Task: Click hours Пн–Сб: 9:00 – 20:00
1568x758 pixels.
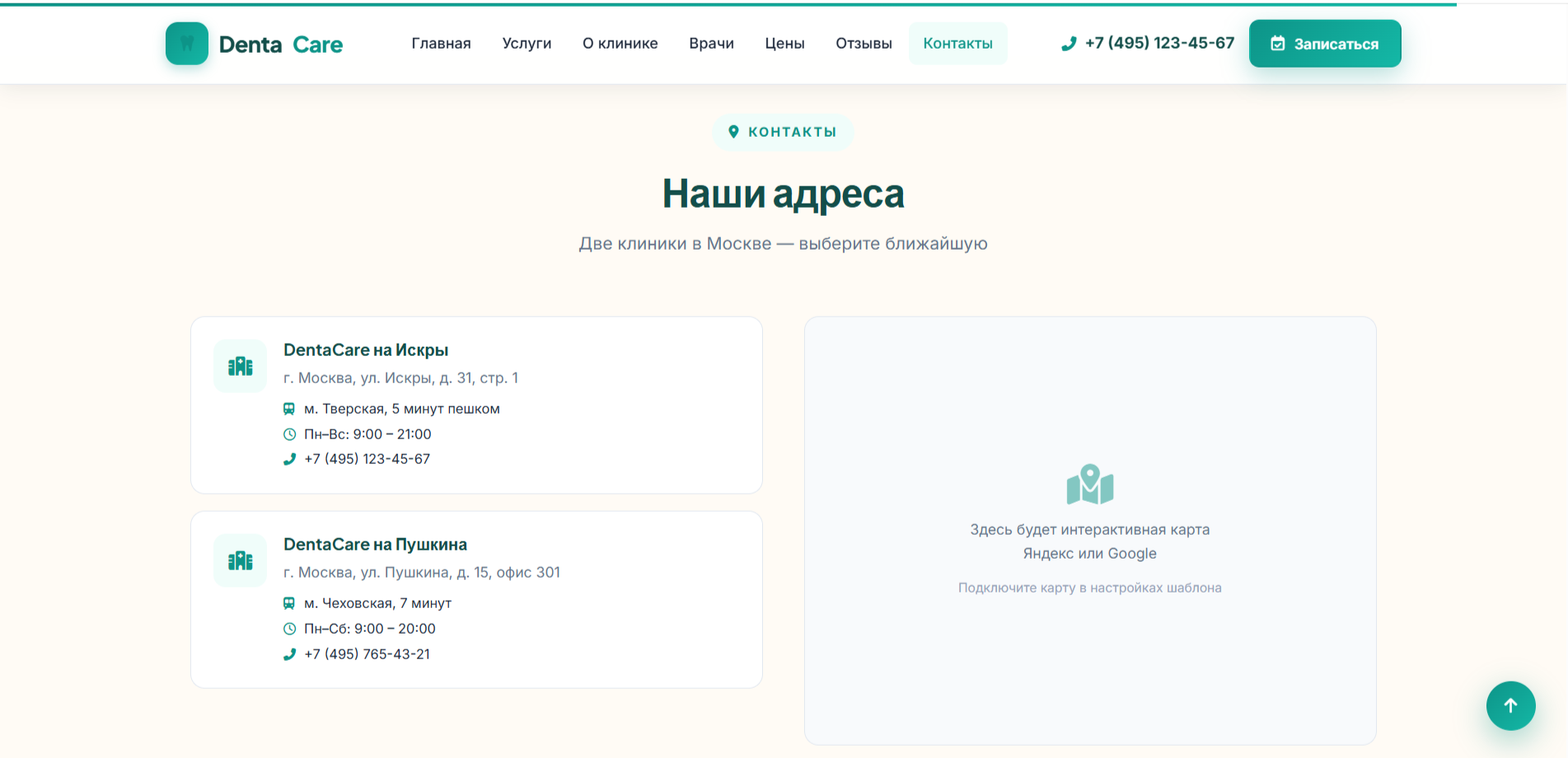Action: tap(370, 629)
